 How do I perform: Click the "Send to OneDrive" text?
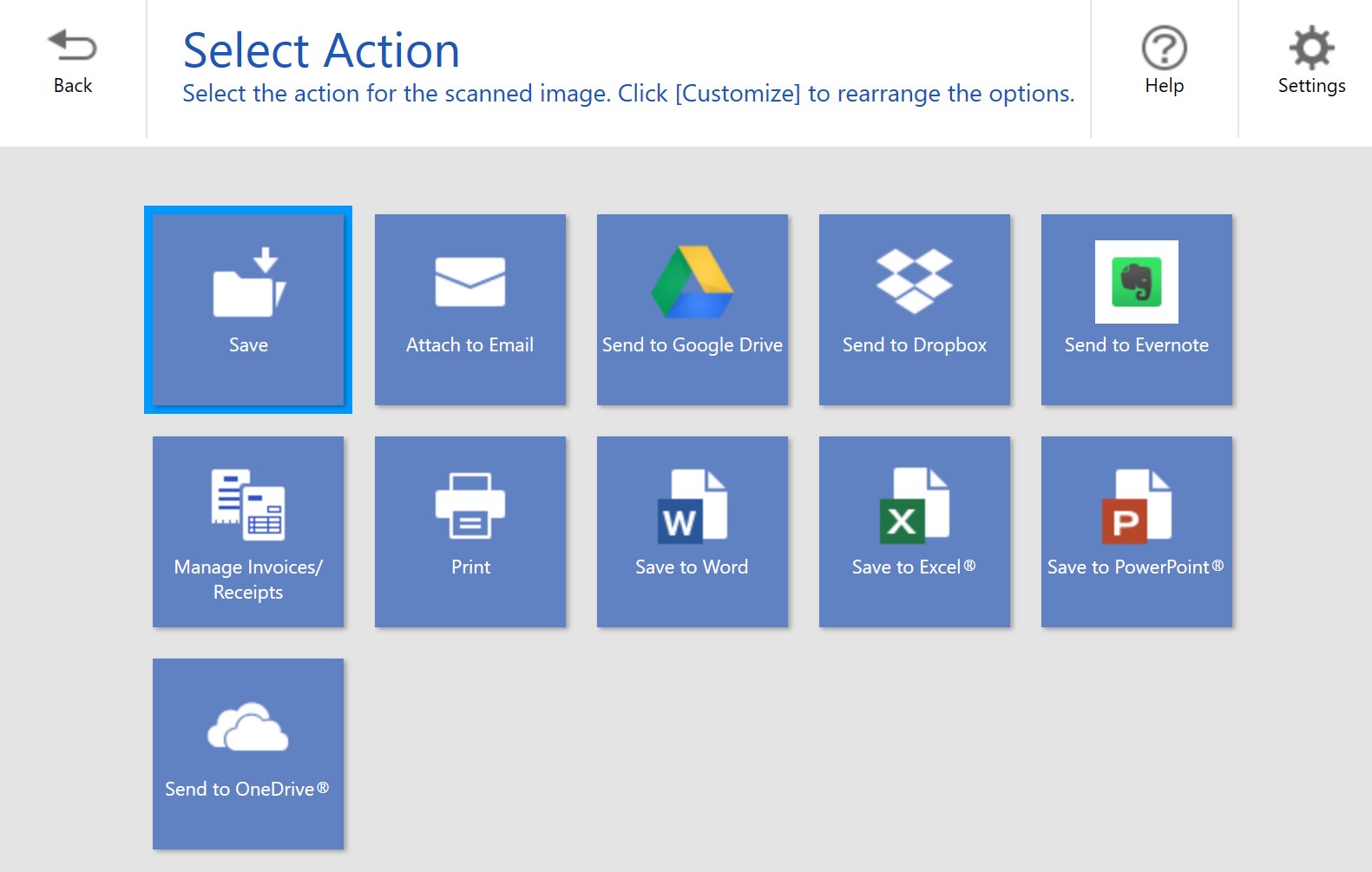(x=247, y=790)
